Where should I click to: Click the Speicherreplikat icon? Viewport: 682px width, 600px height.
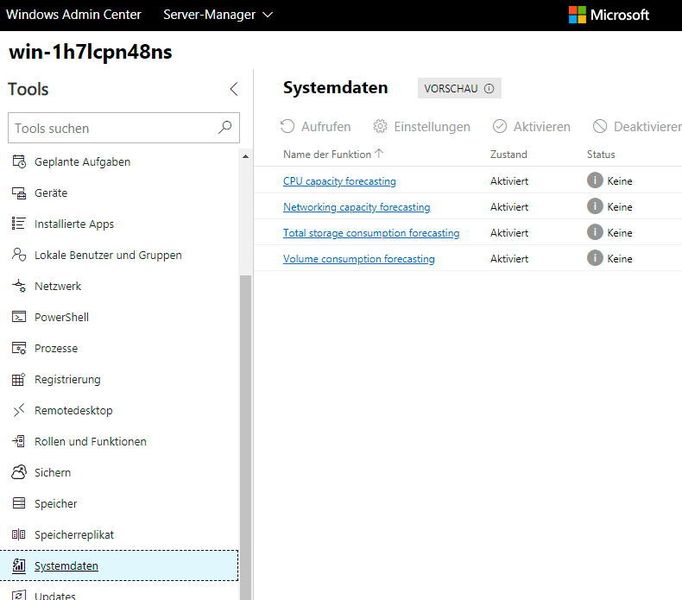tap(19, 534)
